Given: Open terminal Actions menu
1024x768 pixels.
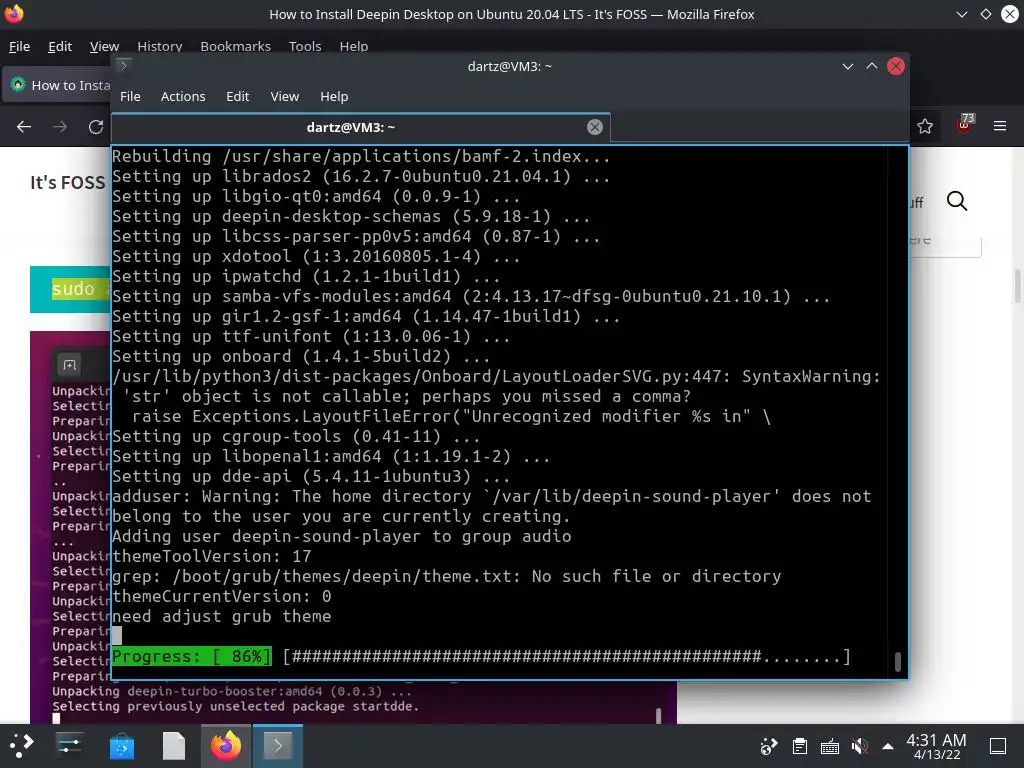Looking at the screenshot, I should [x=183, y=97].
